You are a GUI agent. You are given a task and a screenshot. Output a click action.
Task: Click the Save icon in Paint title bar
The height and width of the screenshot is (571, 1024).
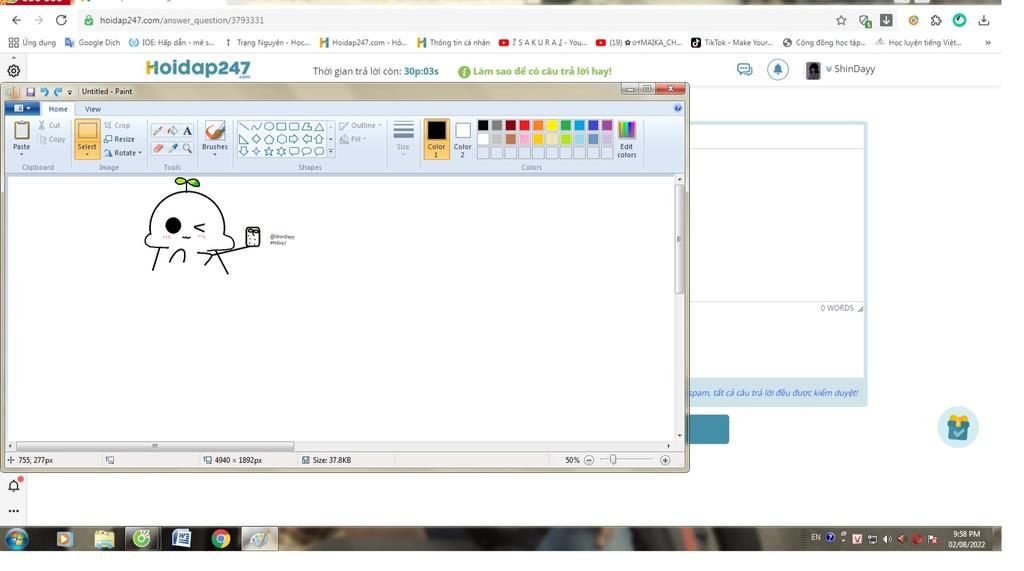click(30, 91)
